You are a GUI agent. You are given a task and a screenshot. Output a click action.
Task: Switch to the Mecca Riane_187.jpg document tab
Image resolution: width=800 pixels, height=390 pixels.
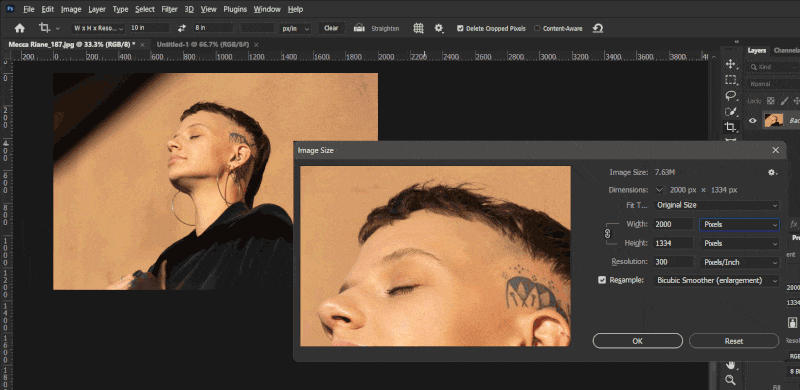(71, 44)
